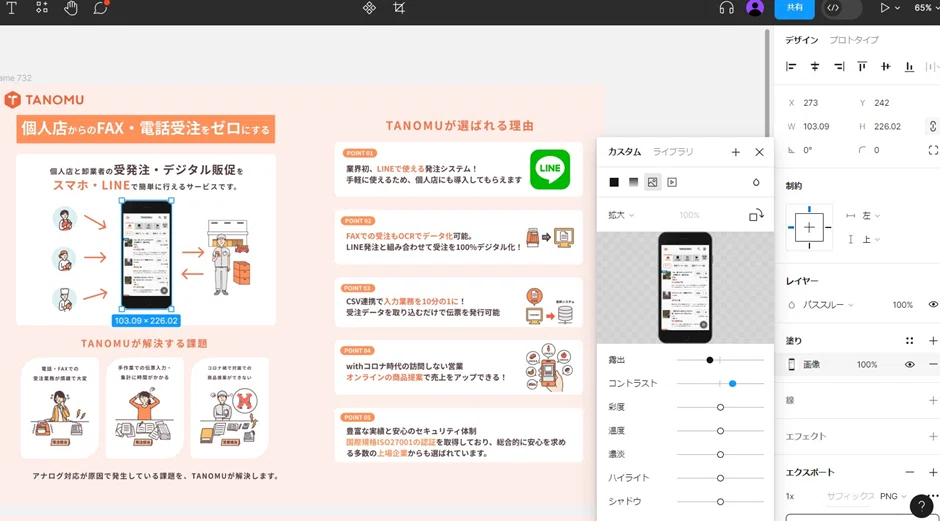Select solid fill type icon
This screenshot has height=521, width=940.
(614, 182)
